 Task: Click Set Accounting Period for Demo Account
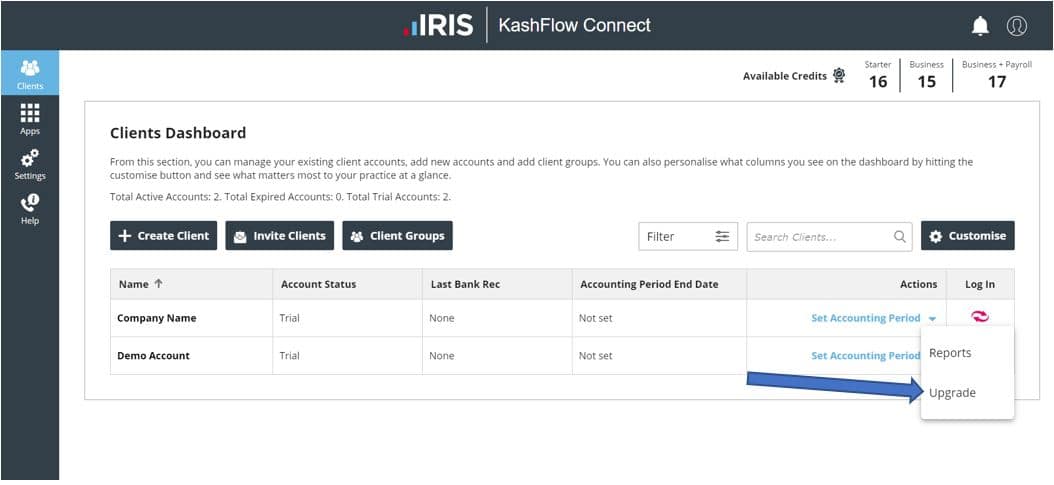click(865, 356)
